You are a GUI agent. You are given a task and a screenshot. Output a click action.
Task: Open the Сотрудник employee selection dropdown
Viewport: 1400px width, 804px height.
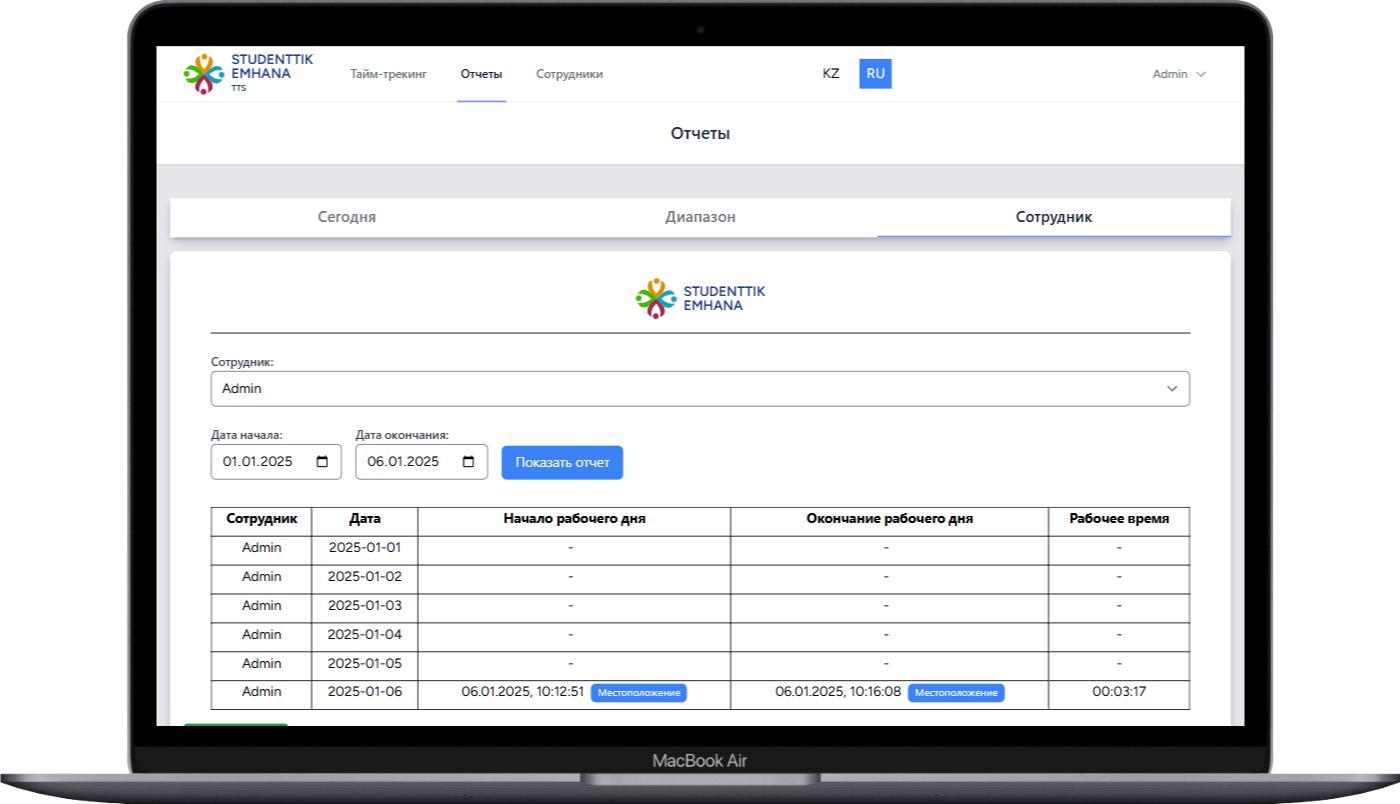pos(700,388)
